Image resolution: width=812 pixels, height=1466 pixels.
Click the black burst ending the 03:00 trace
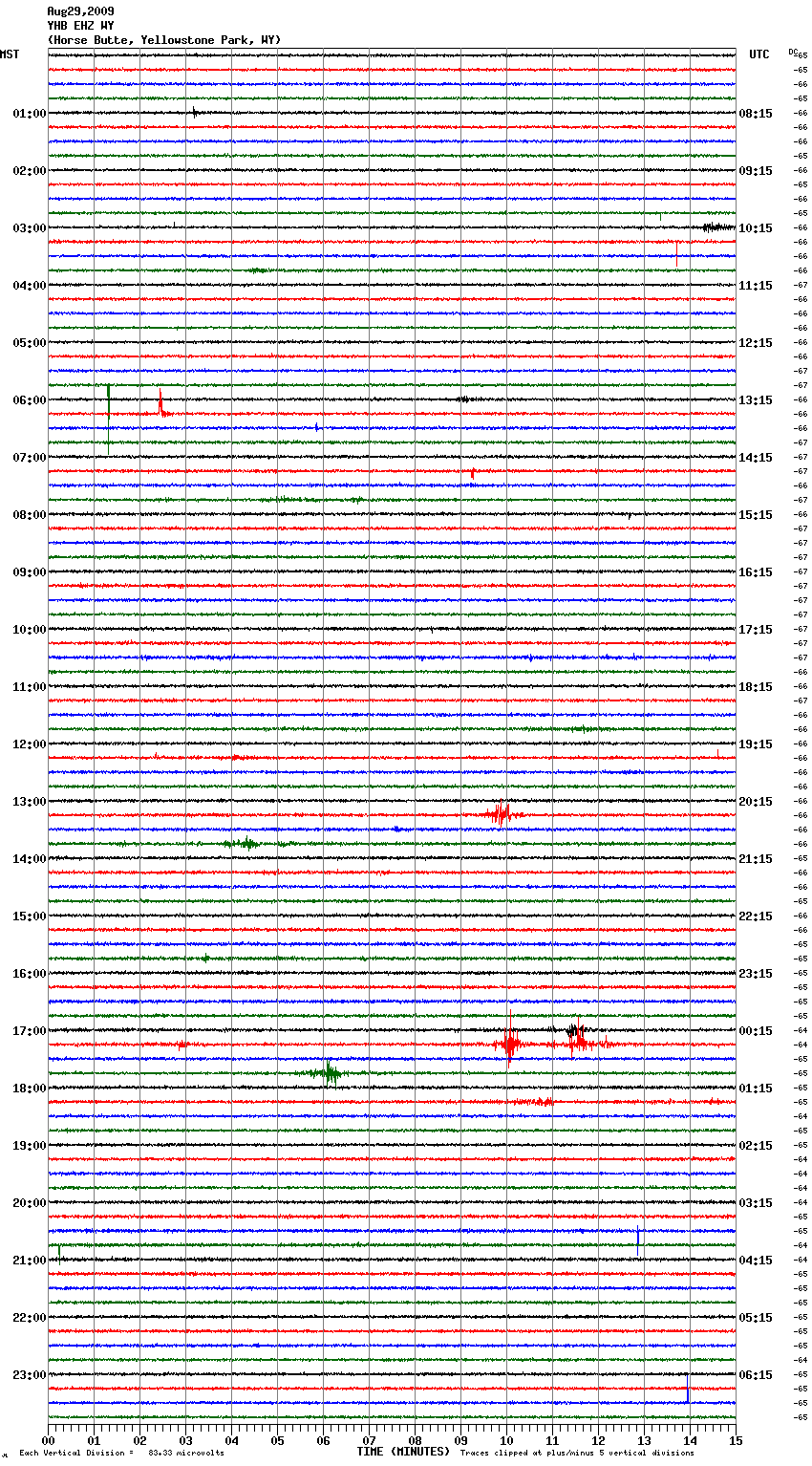[716, 227]
